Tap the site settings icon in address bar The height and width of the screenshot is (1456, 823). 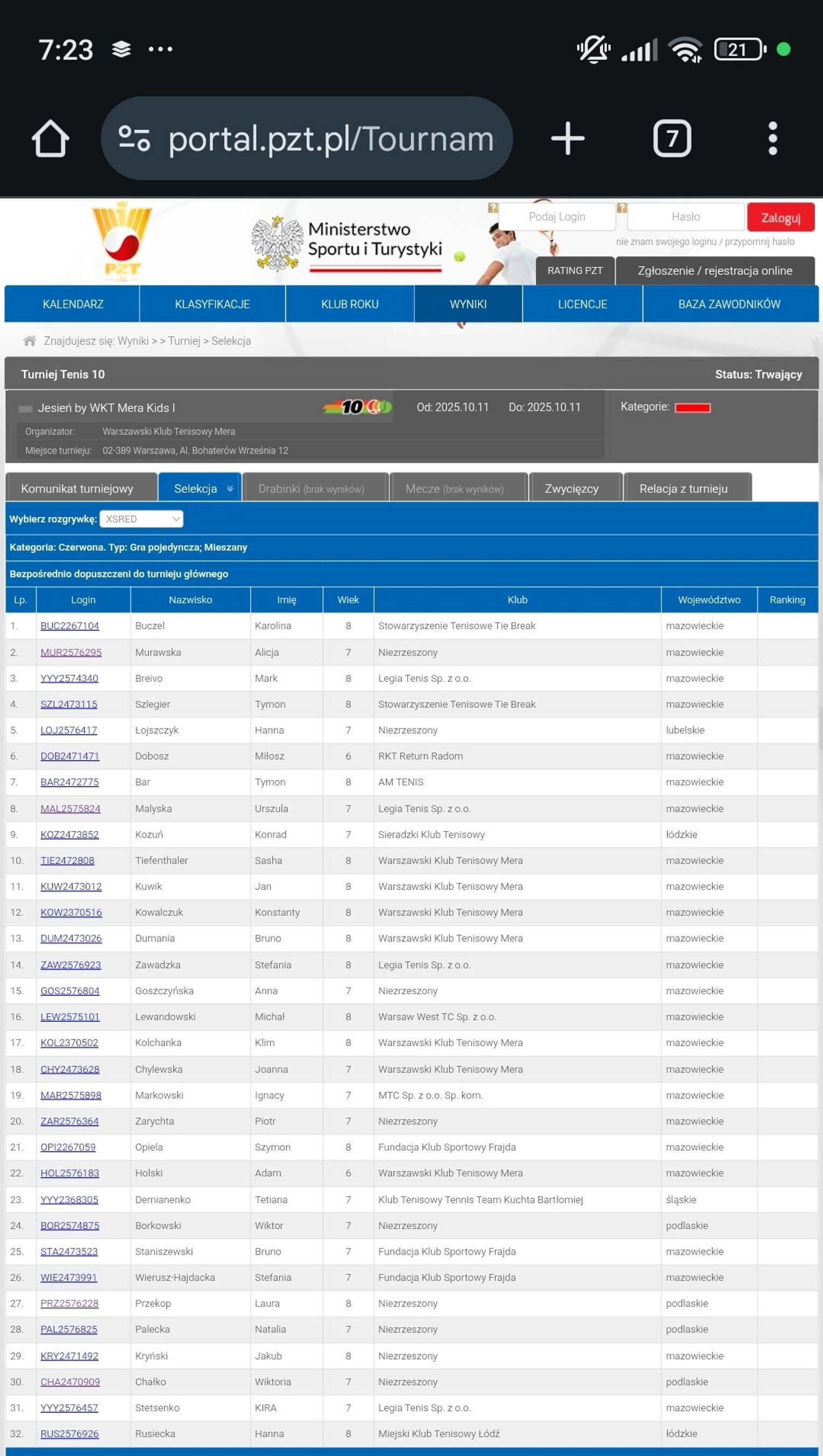(x=134, y=138)
